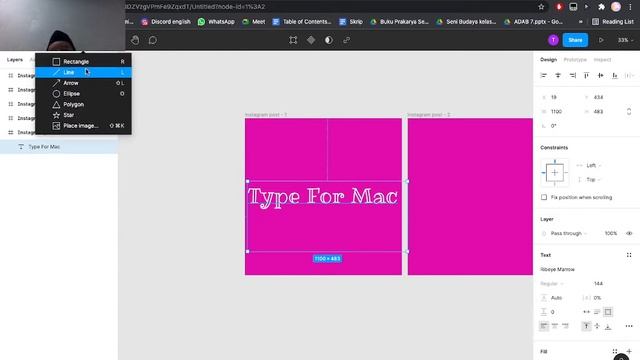This screenshot has width=640, height=360.
Task: Toggle constrain proportions link icon
Action: [x=629, y=111]
